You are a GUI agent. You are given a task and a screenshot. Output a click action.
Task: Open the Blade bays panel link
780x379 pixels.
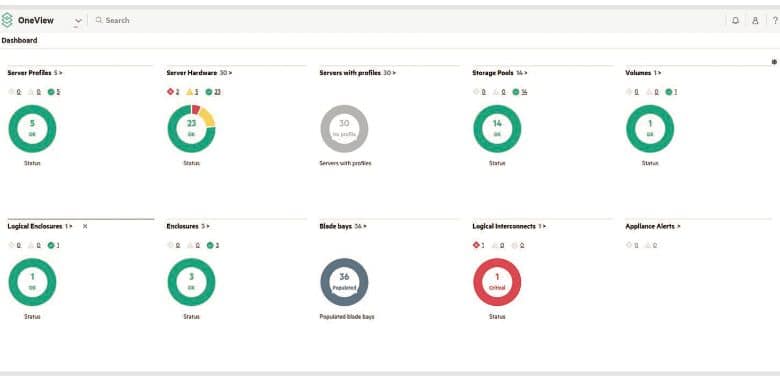point(343,226)
